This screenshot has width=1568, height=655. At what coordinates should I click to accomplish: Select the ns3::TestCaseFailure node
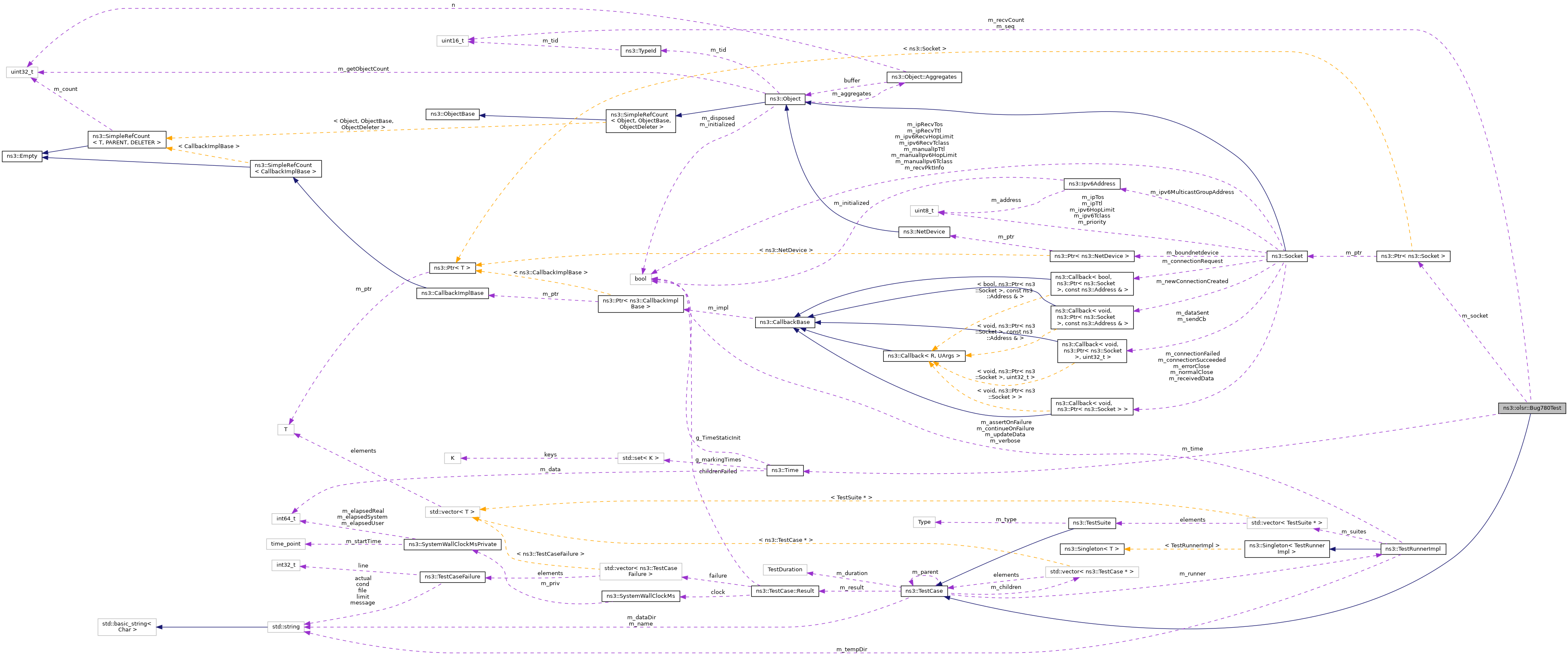[452, 577]
